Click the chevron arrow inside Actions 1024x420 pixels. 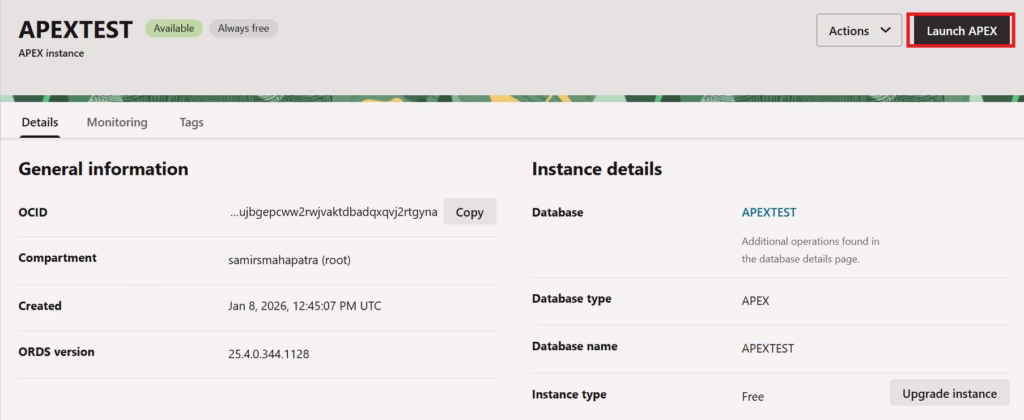(x=885, y=31)
